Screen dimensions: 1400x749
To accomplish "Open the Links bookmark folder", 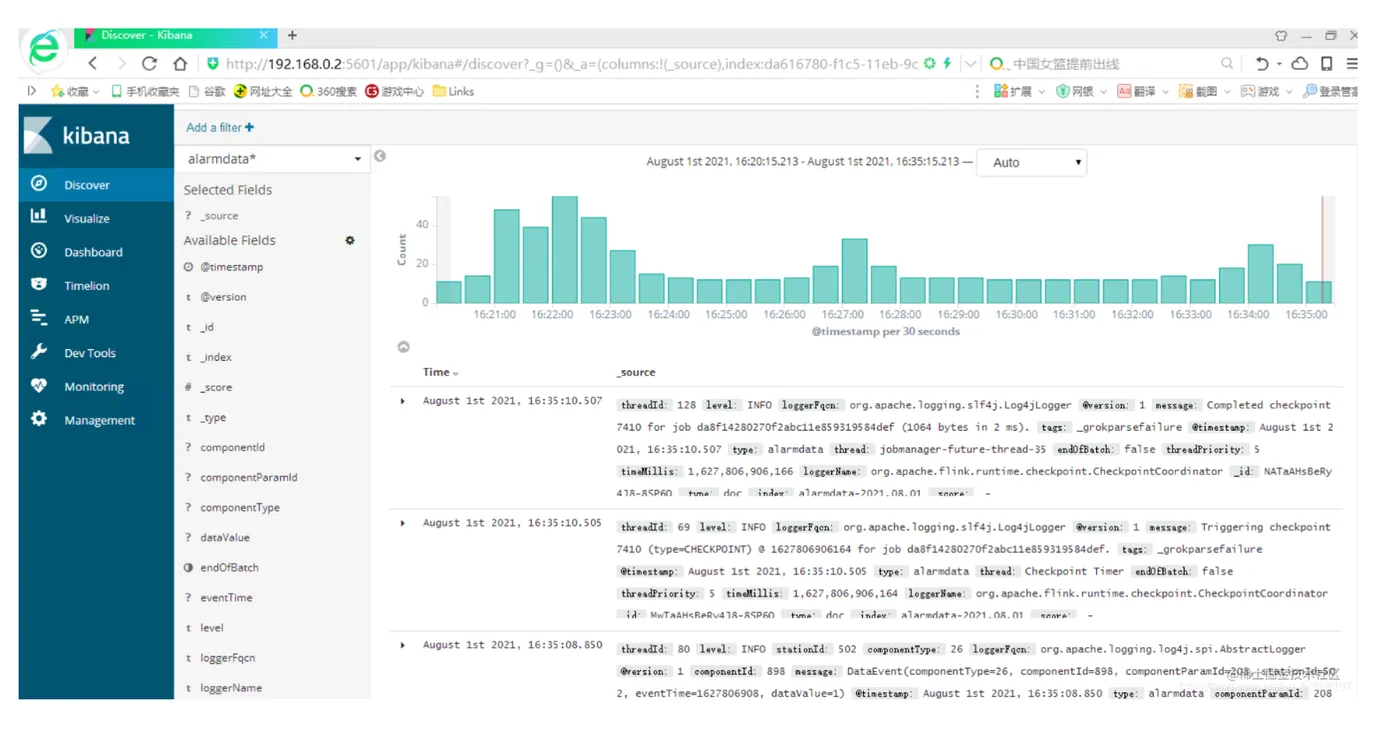I will (454, 91).
